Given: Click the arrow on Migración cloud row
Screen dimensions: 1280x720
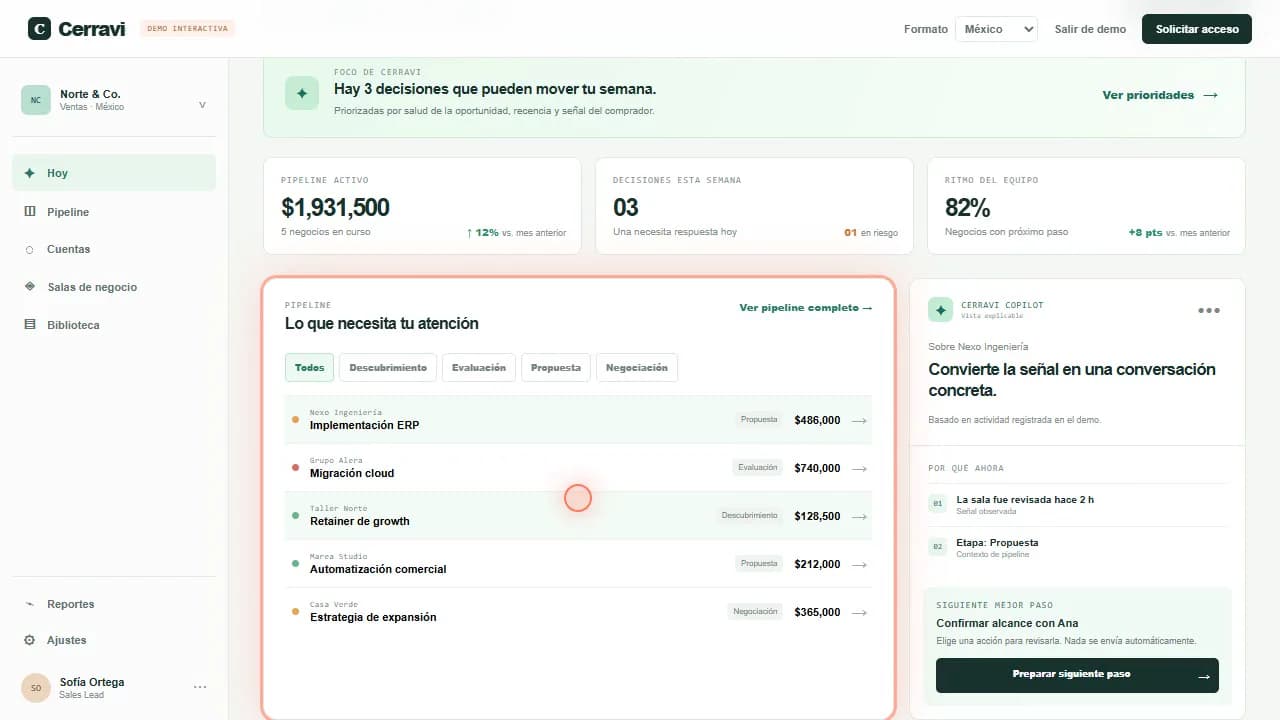Looking at the screenshot, I should point(859,469).
